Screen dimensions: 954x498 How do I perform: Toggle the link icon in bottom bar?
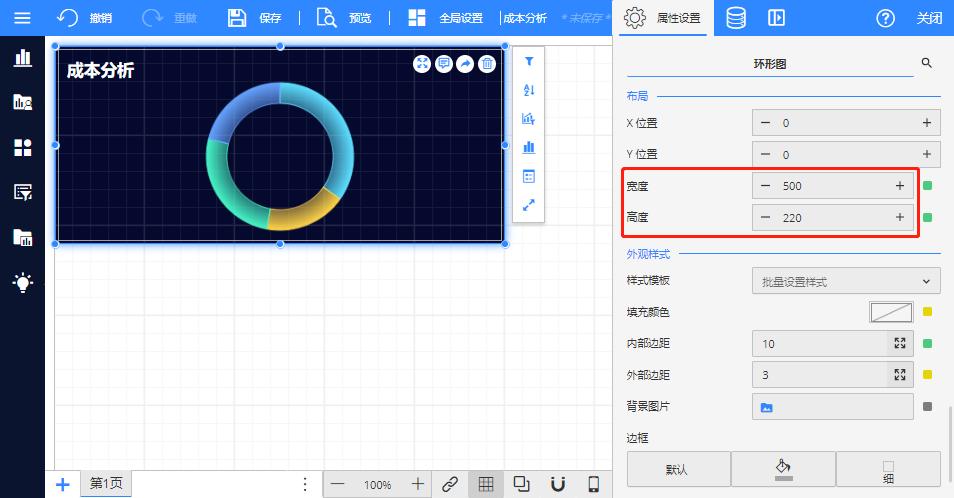click(x=450, y=484)
